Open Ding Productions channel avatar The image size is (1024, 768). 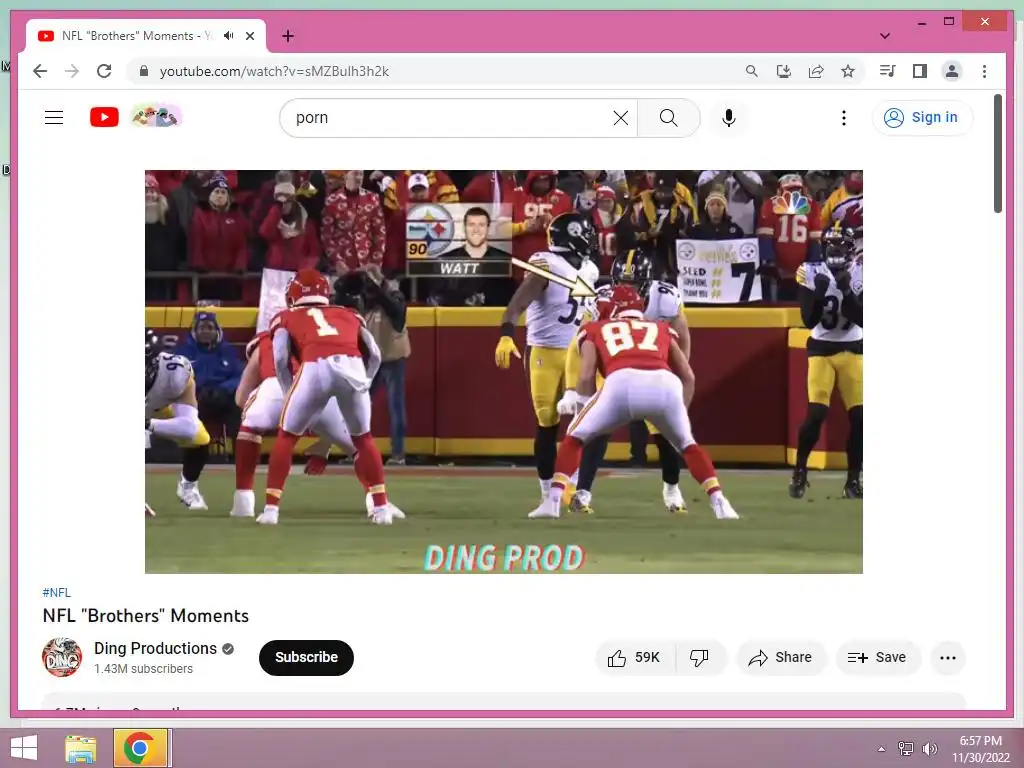tap(62, 657)
